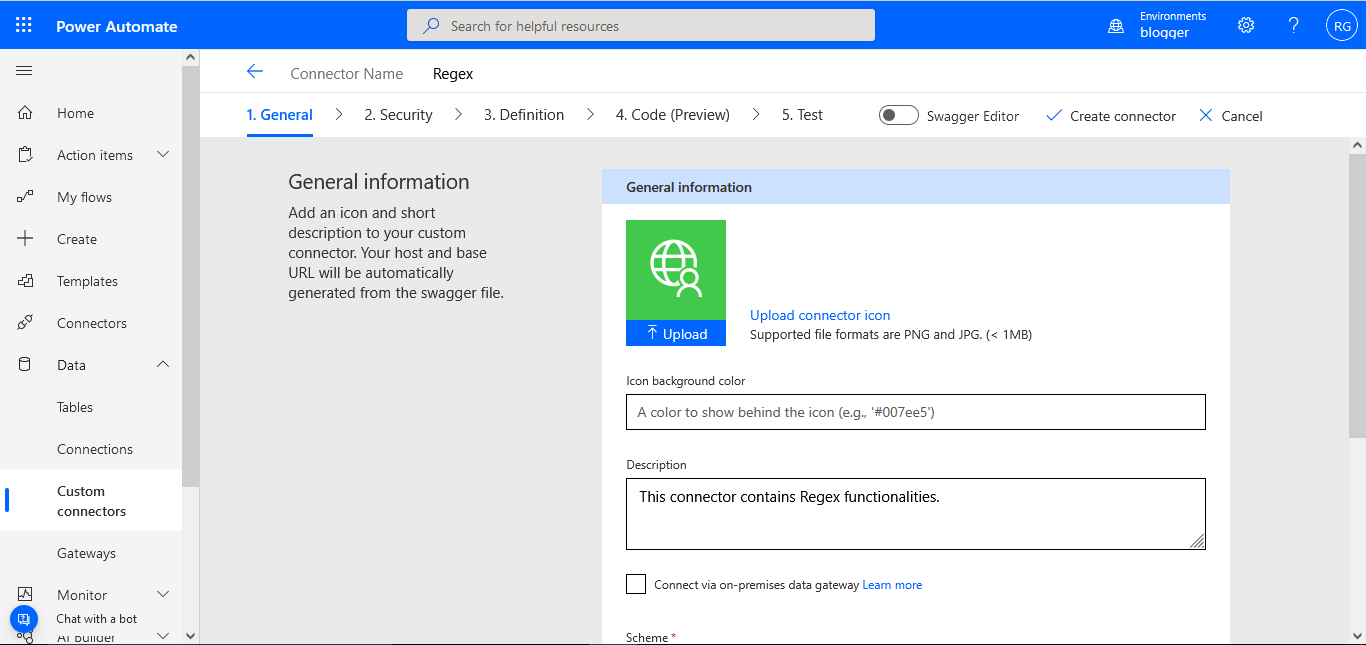Click the Action items clipboard icon
The image size is (1366, 645).
tap(26, 155)
